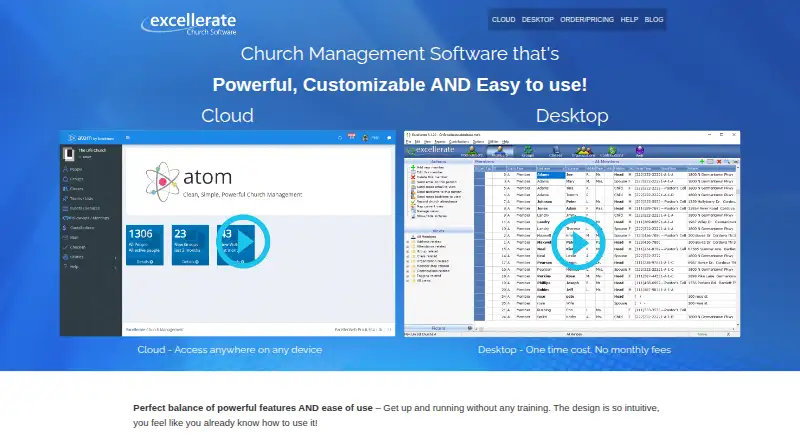Click the Cloud heading
Viewport: 800px width, 440px height.
tap(227, 115)
